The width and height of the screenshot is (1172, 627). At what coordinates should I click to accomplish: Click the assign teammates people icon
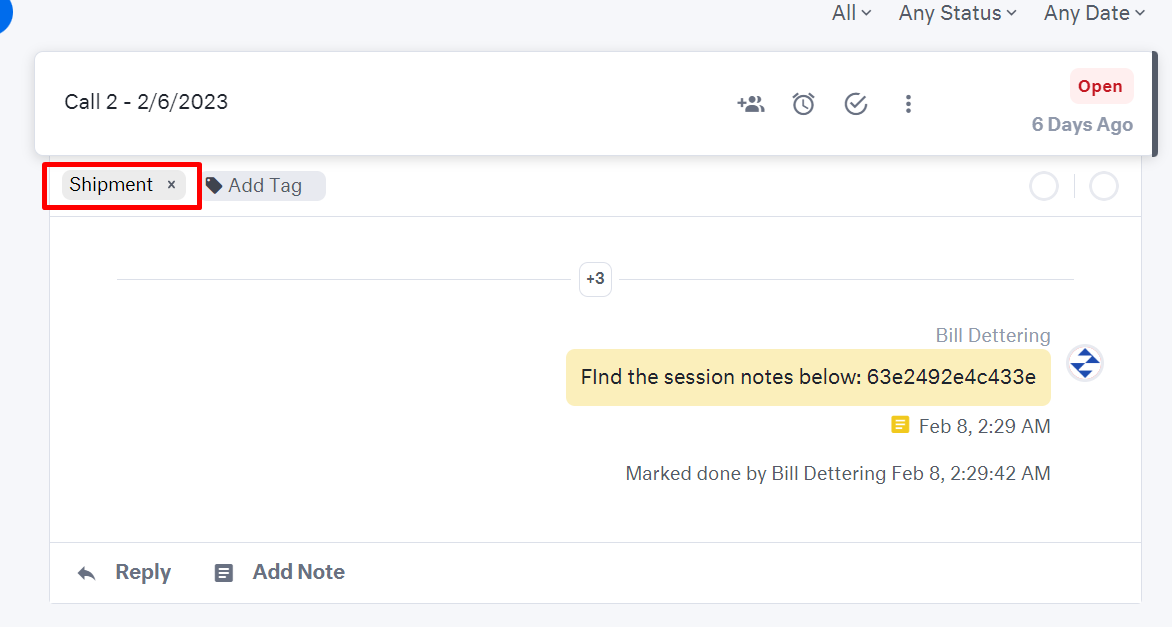click(x=750, y=104)
